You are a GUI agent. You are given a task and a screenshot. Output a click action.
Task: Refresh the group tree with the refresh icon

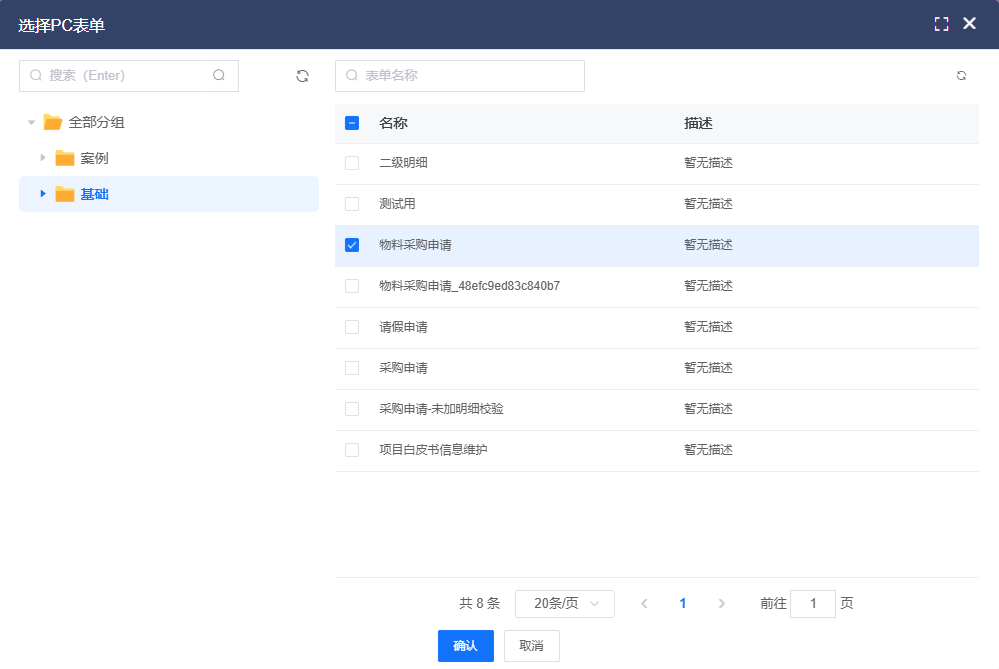[x=302, y=76]
